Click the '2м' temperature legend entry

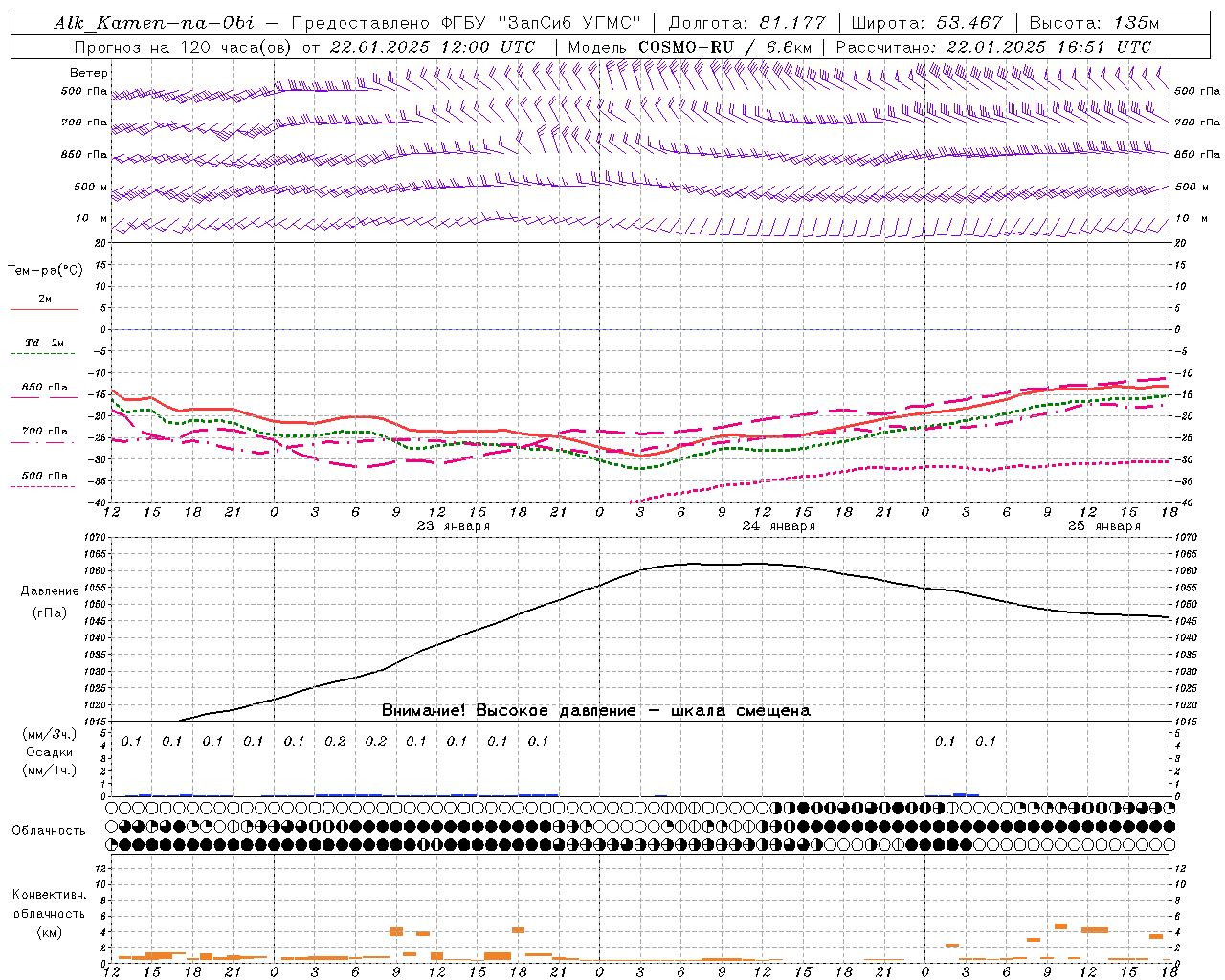click(x=45, y=300)
